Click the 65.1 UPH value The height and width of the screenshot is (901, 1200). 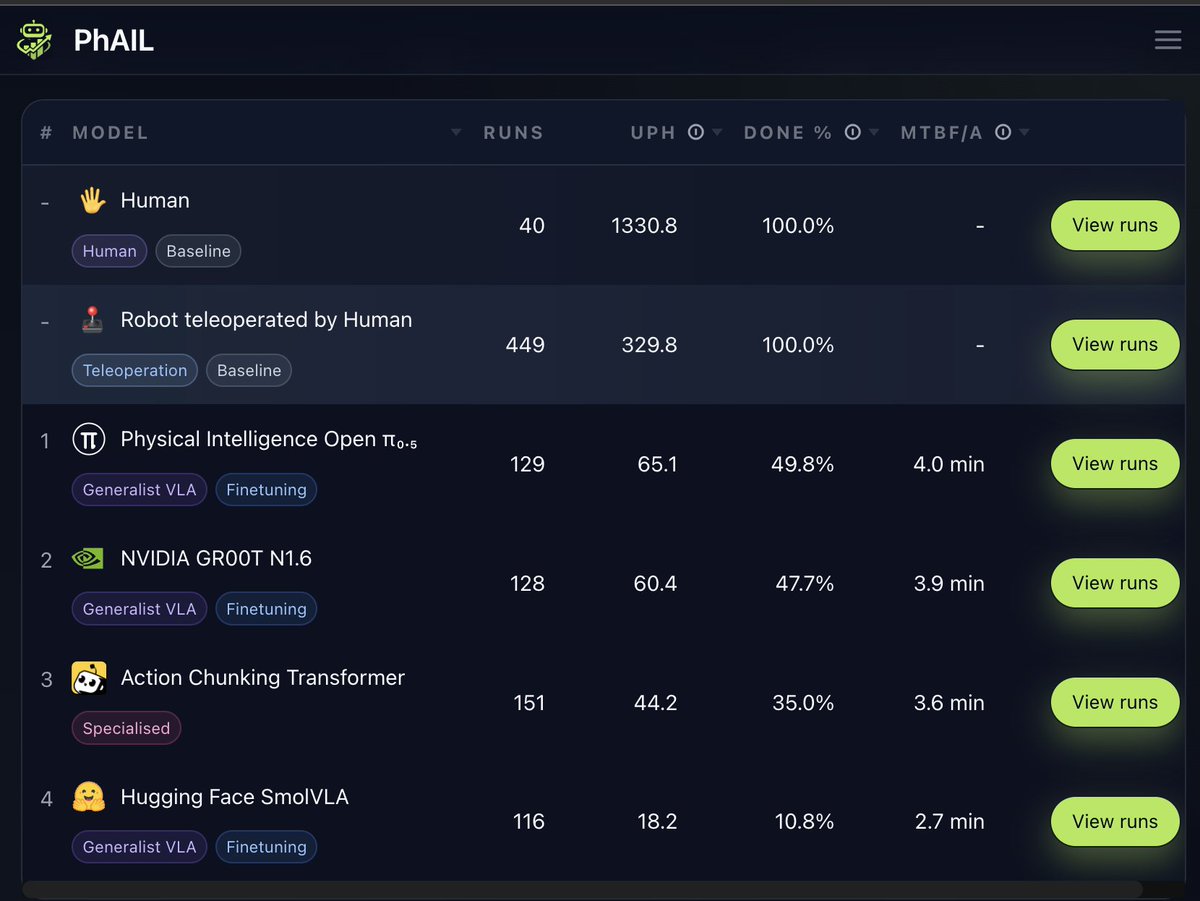coord(657,464)
